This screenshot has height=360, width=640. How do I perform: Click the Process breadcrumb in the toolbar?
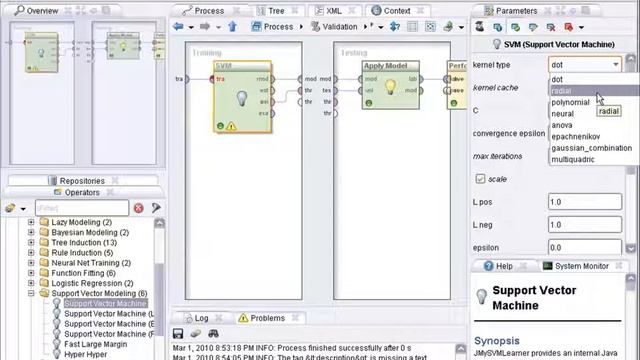click(273, 27)
